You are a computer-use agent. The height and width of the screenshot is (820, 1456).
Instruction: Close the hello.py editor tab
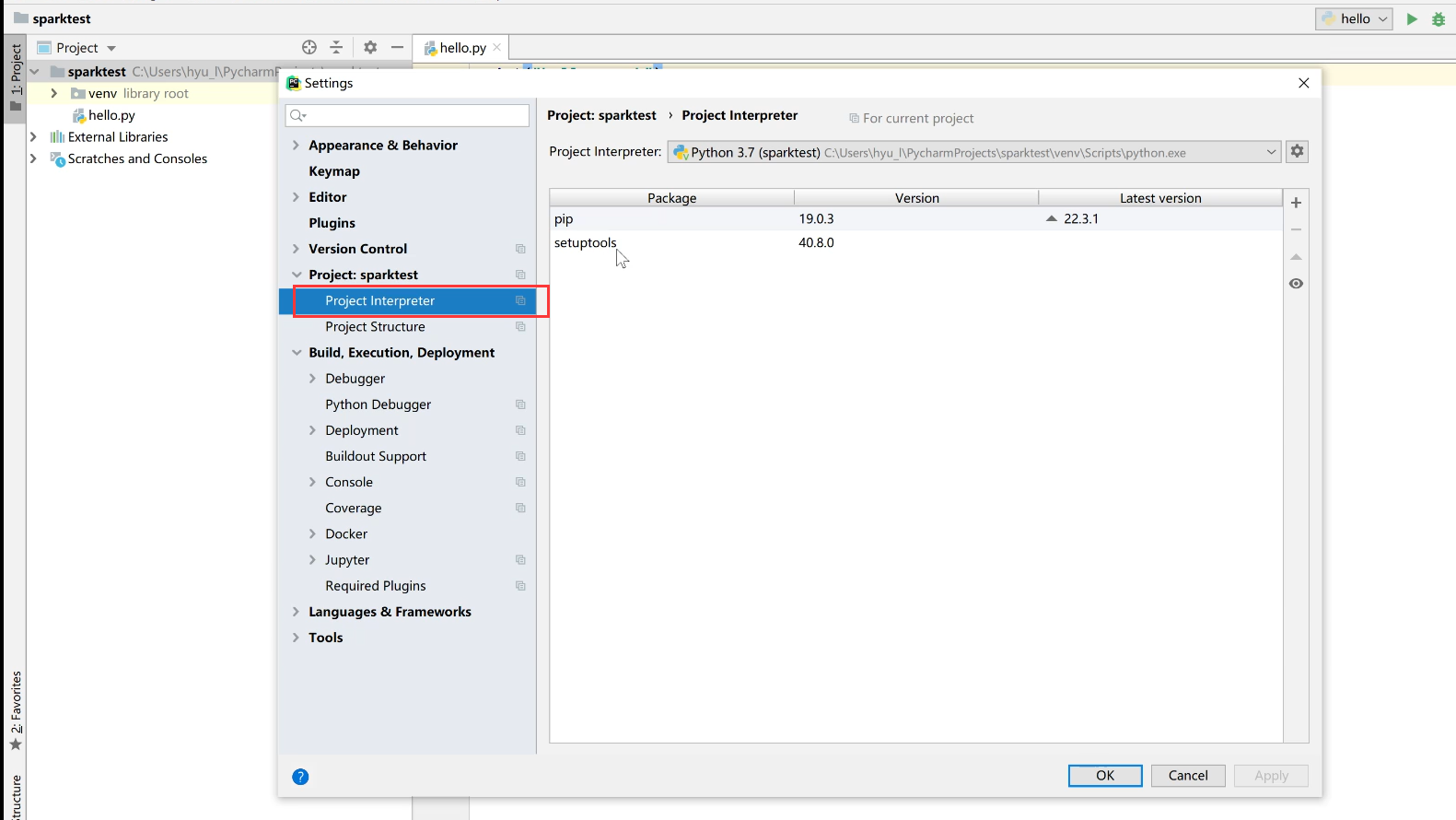(497, 47)
